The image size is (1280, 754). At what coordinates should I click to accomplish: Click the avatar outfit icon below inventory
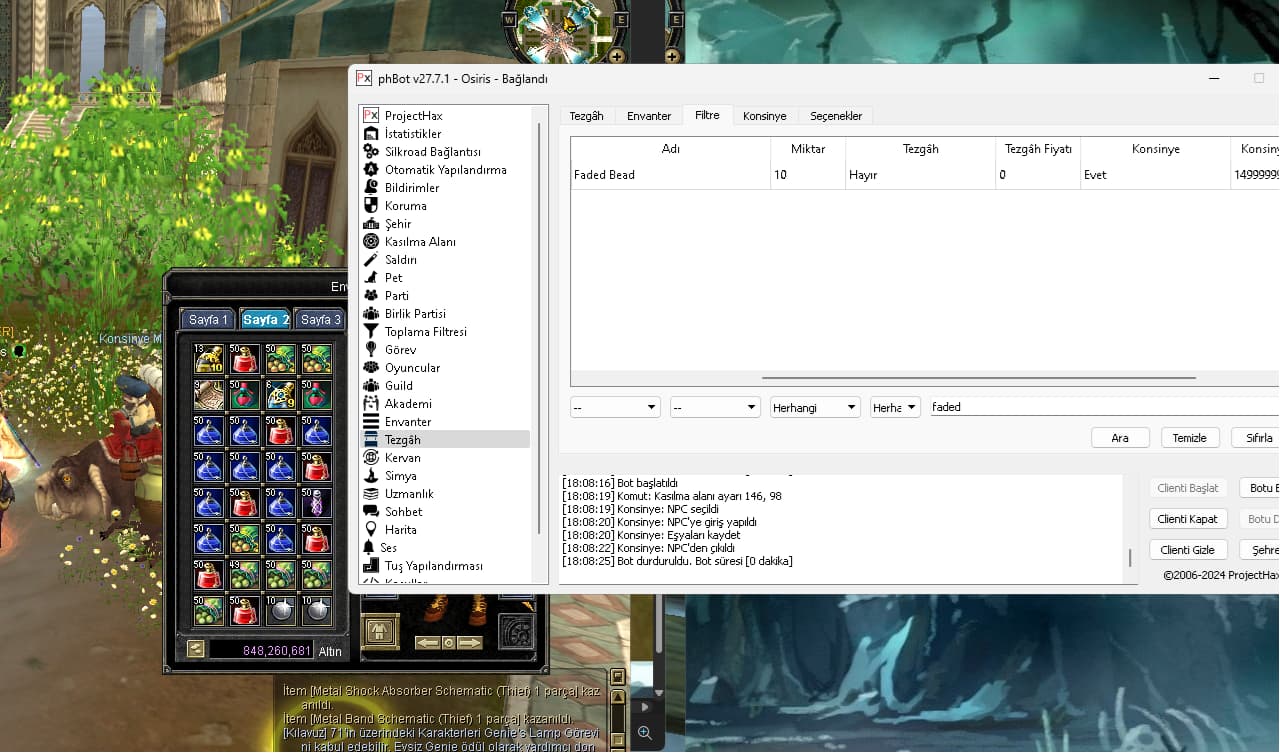[x=378, y=631]
